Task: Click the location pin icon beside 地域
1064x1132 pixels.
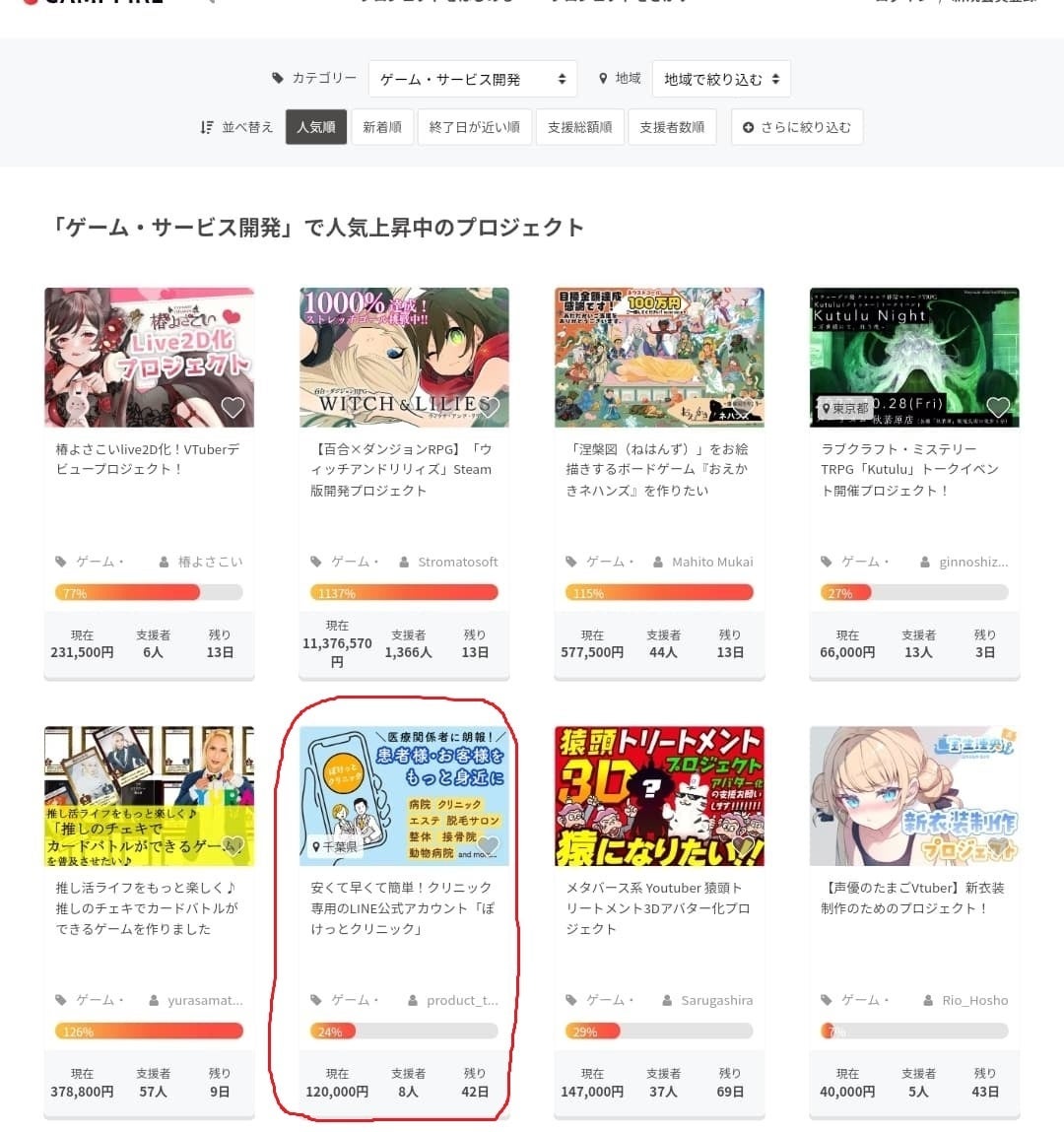Action: pyautogui.click(x=603, y=78)
